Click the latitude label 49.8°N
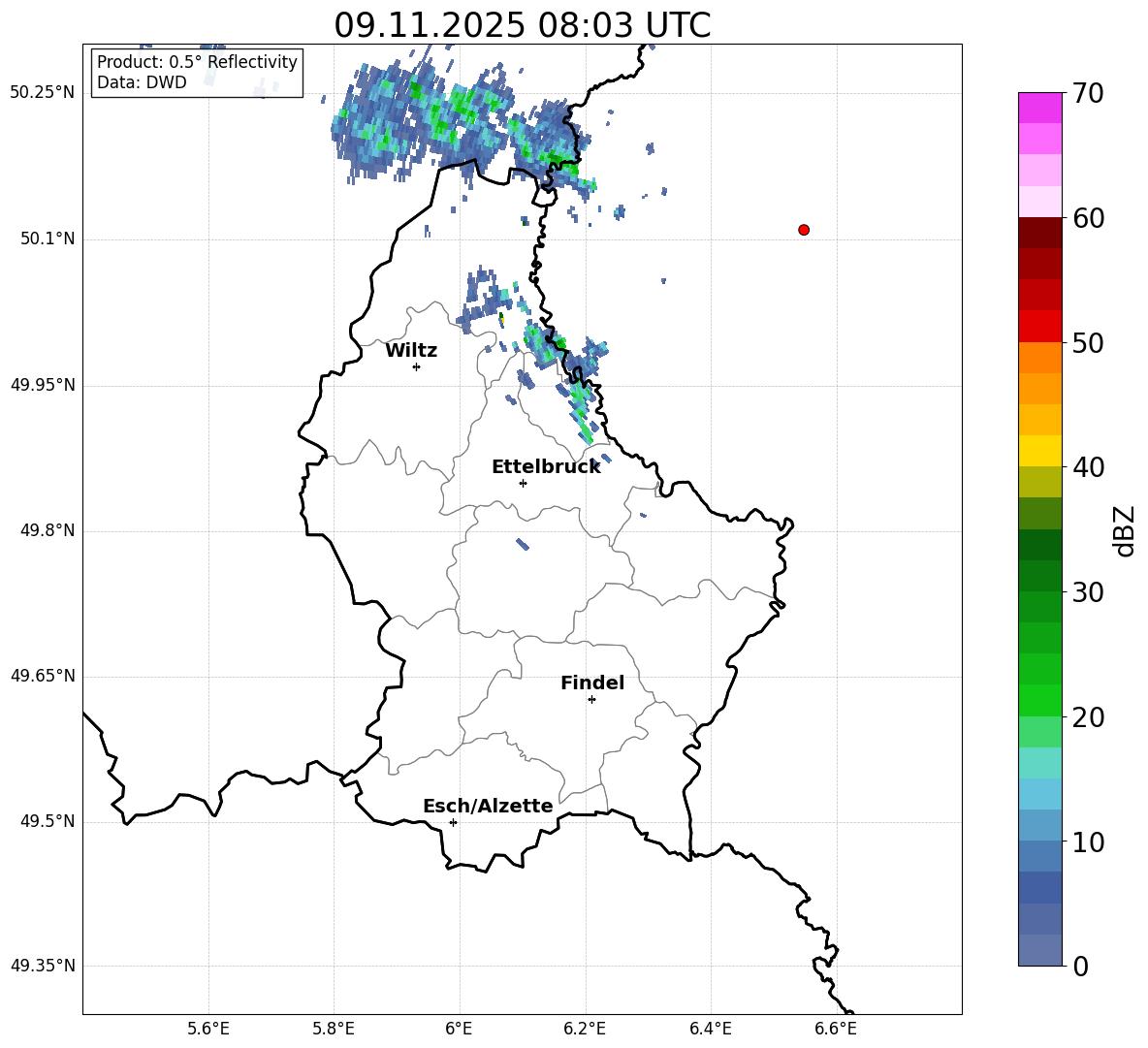 click(48, 530)
